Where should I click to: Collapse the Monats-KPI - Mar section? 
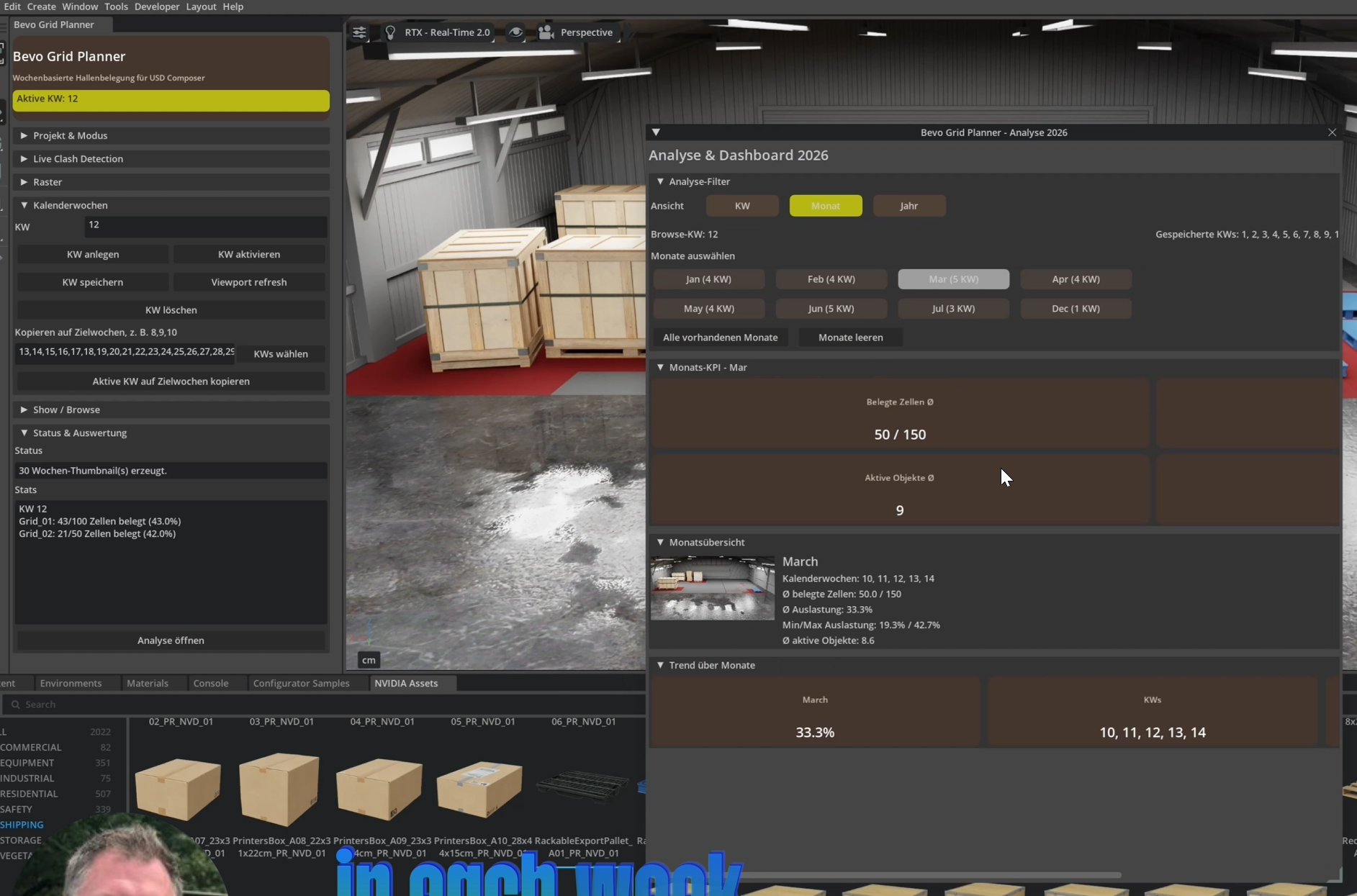pos(993,367)
